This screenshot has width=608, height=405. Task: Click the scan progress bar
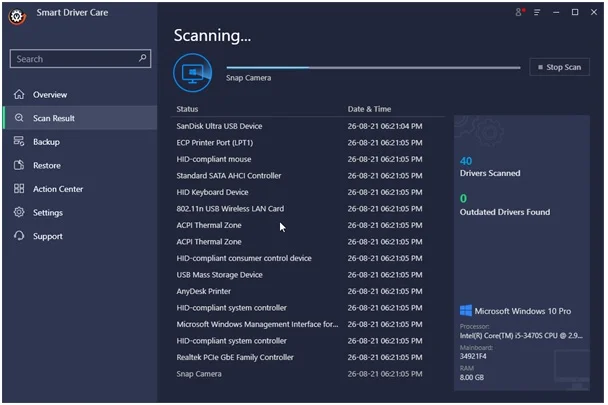[373, 68]
